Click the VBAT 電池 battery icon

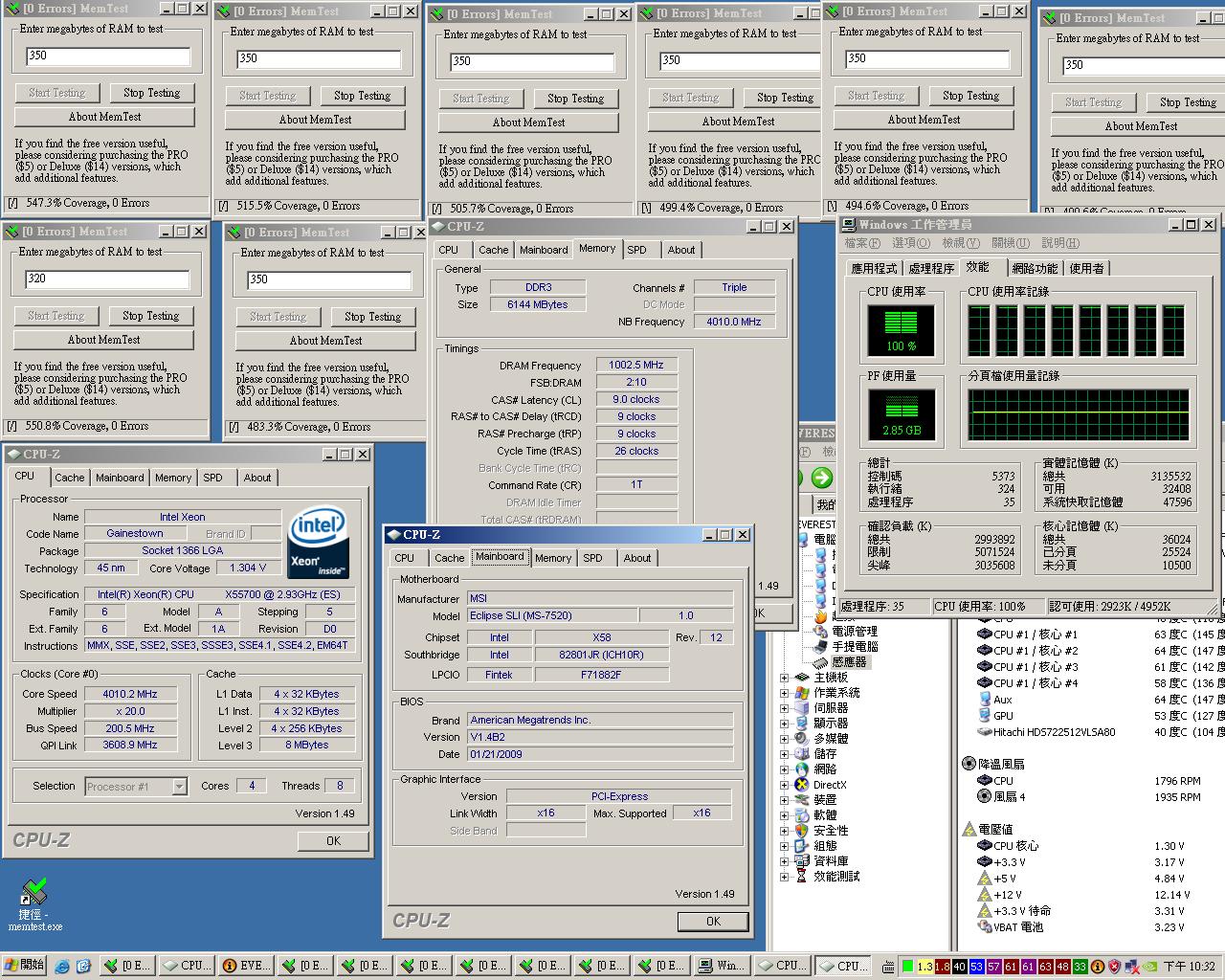coord(984,926)
